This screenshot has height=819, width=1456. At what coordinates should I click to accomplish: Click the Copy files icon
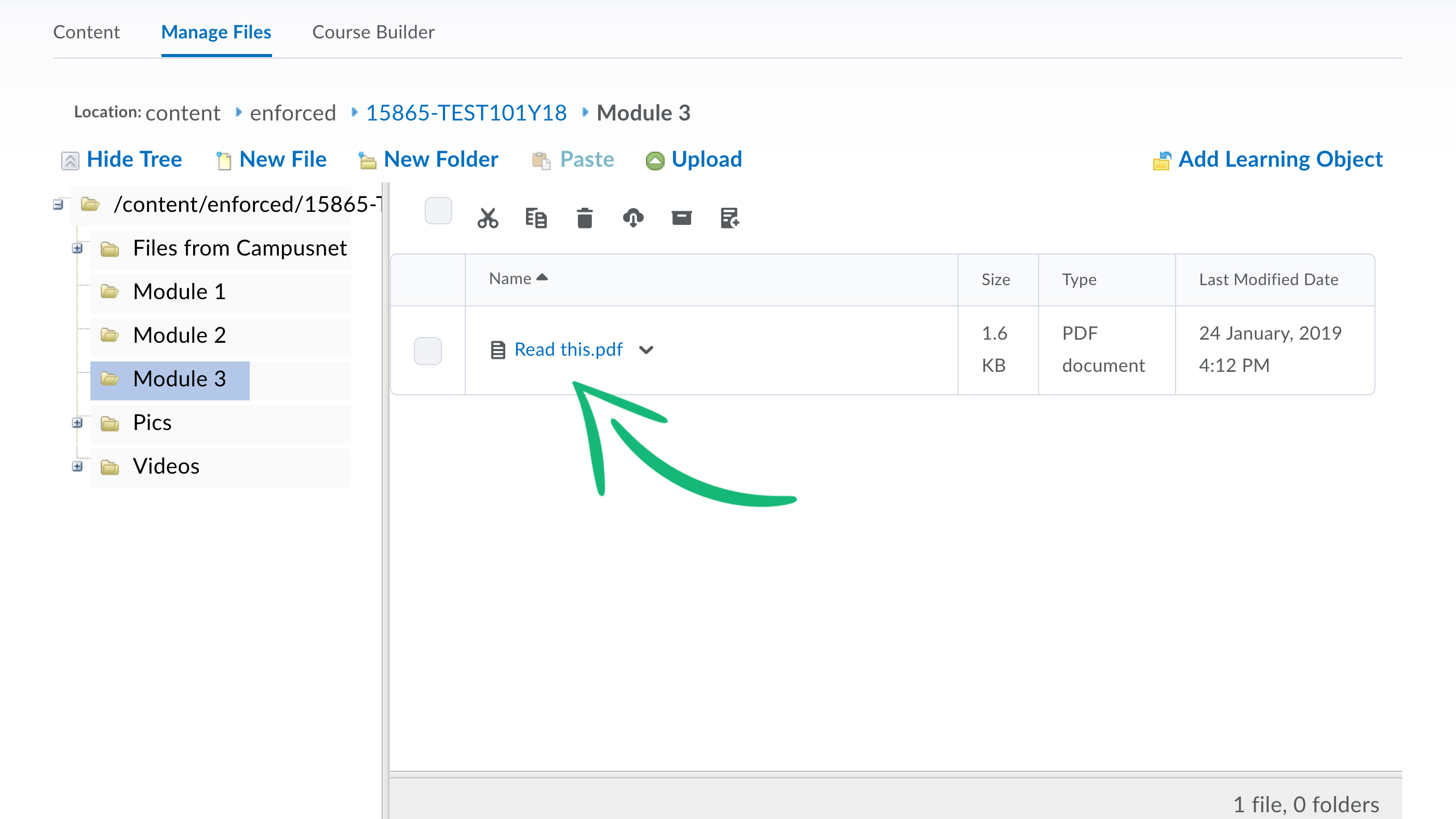click(535, 218)
